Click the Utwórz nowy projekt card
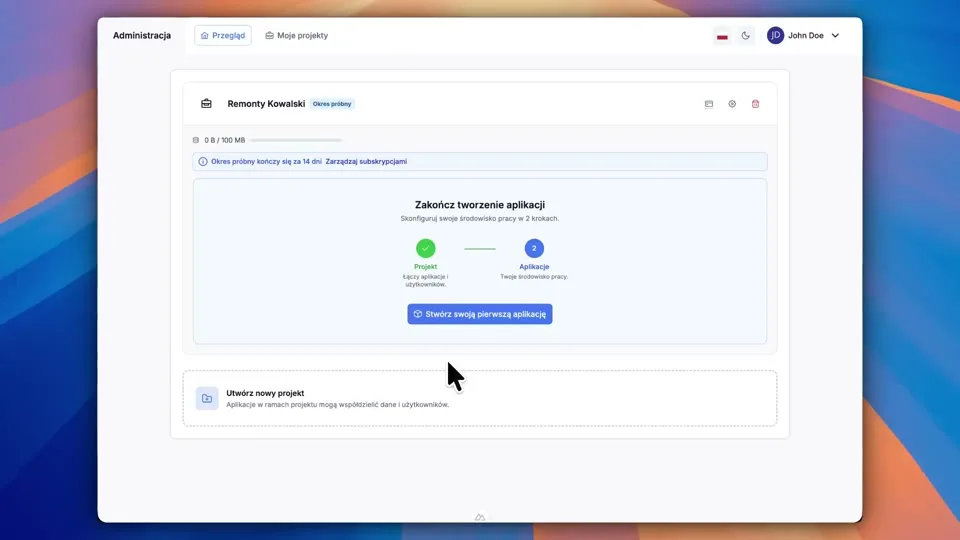960x540 pixels. (x=480, y=398)
